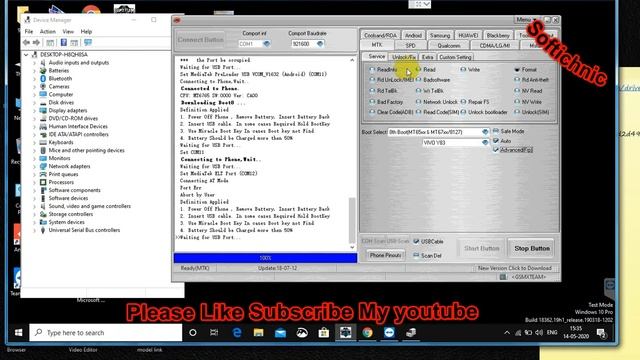Open TeamViewer icon on taskbar
The width and height of the screenshot is (640, 360).
[389, 333]
